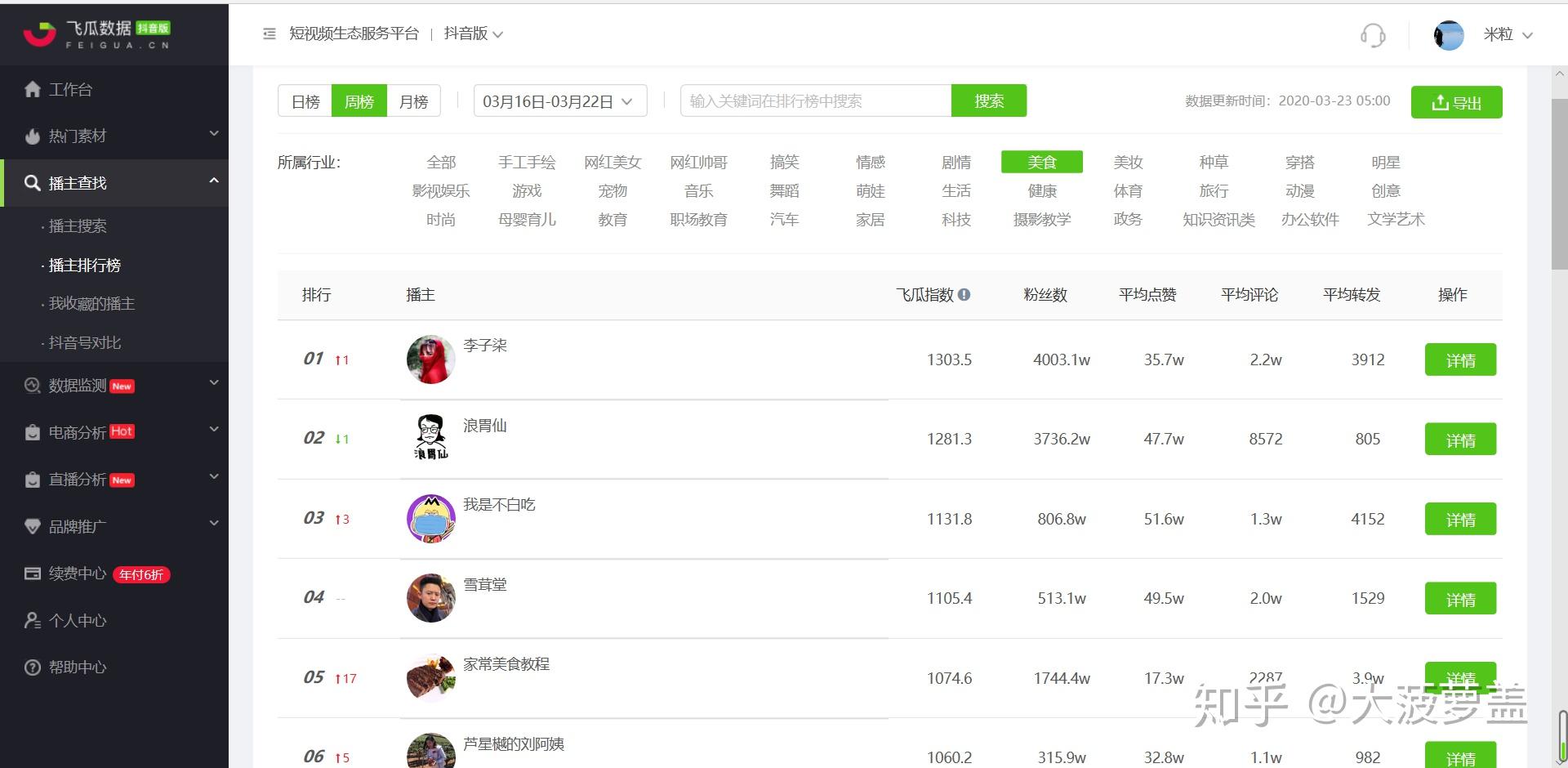Open 详情 for 李子柒

(x=1460, y=359)
